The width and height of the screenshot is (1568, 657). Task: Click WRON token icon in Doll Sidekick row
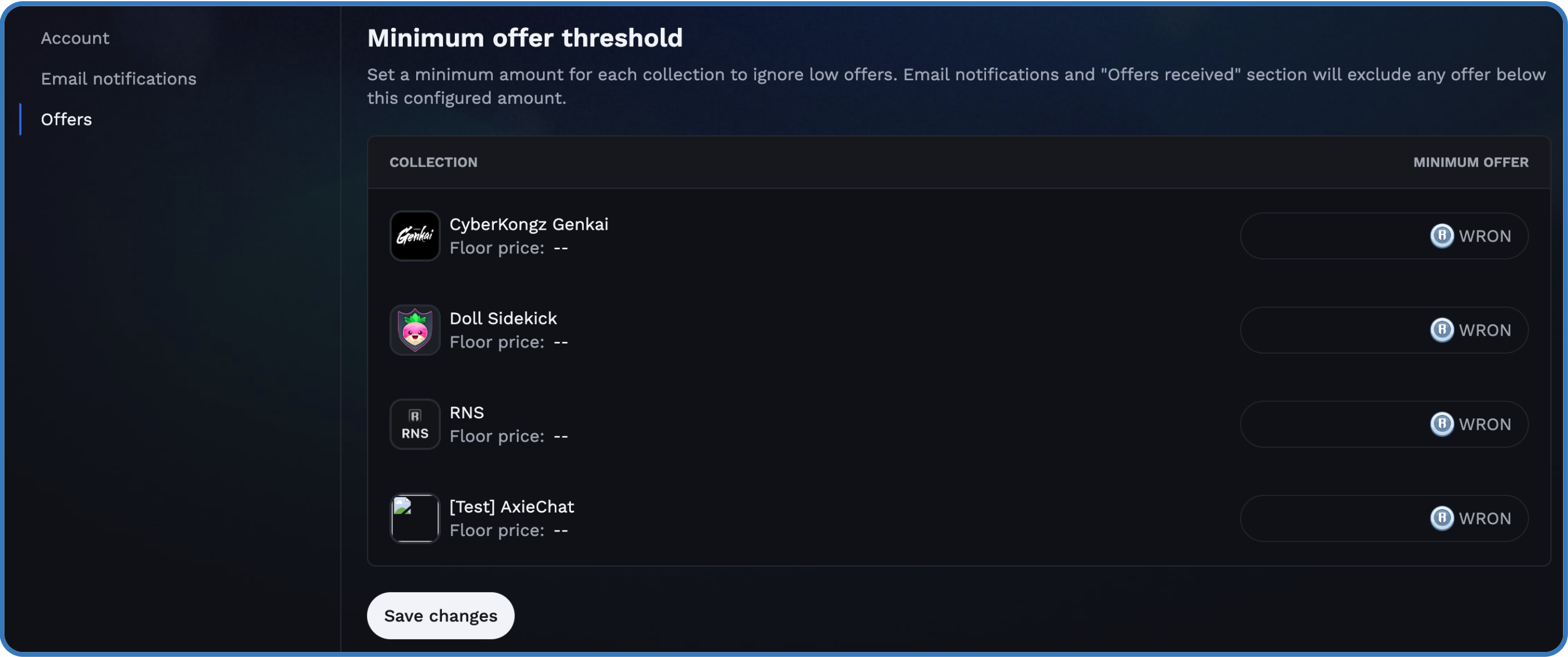coord(1441,330)
